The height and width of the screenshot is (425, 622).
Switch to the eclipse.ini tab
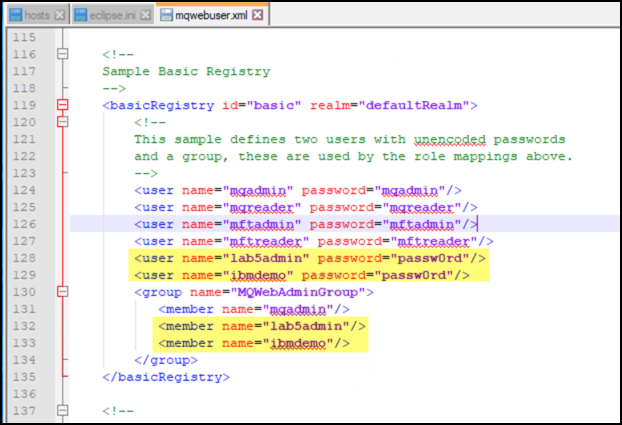pos(112,15)
